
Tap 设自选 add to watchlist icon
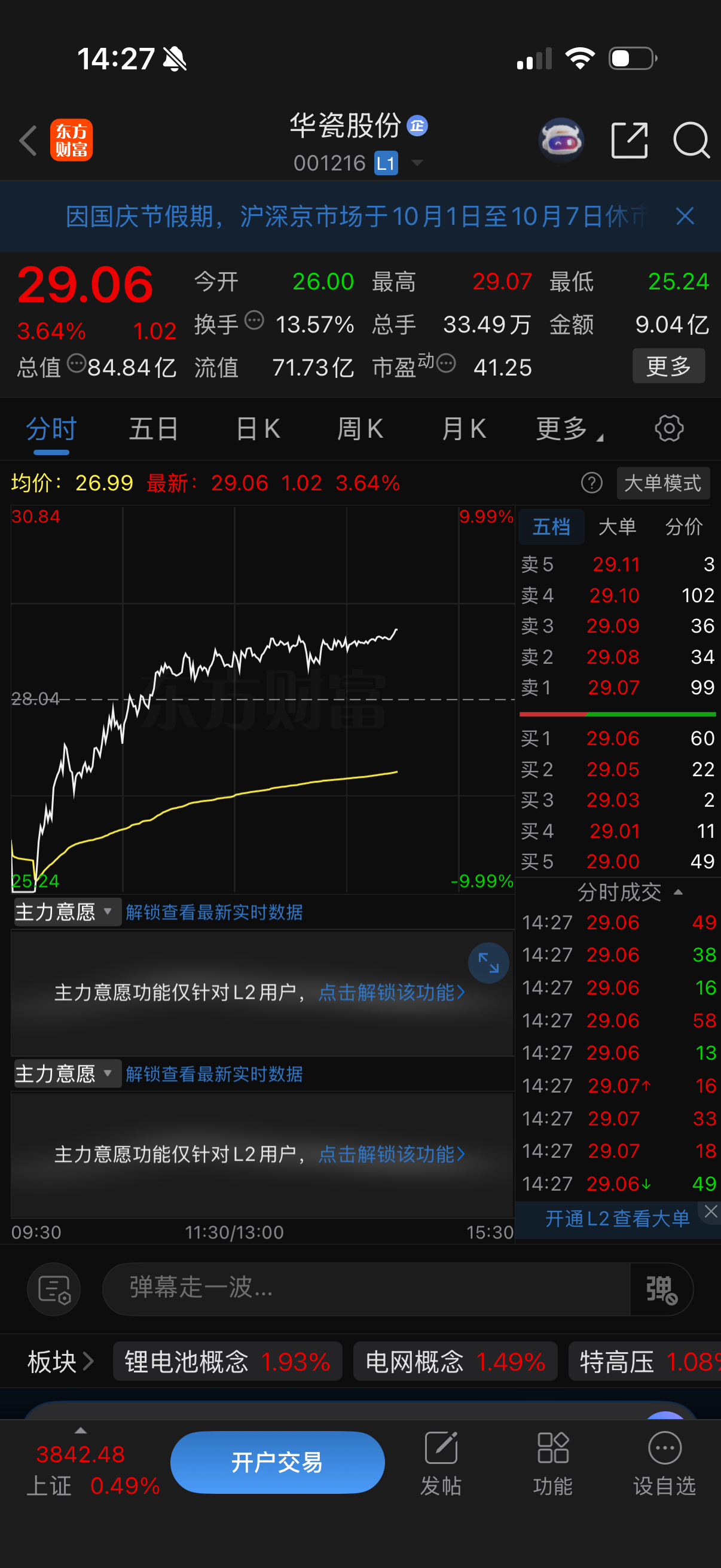click(664, 1463)
